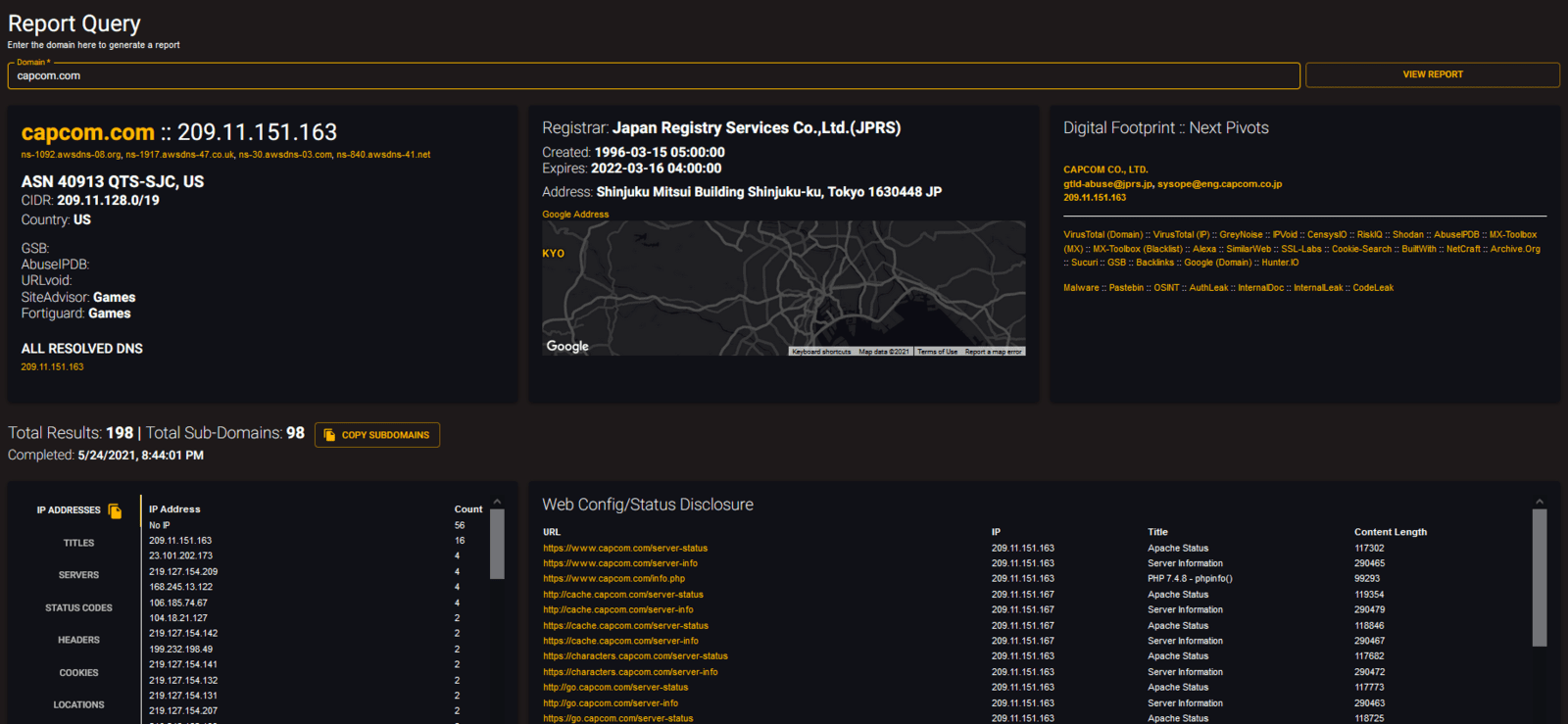1568x724 pixels.
Task: Switch to the SERVERS tab
Action: pyautogui.click(x=78, y=575)
